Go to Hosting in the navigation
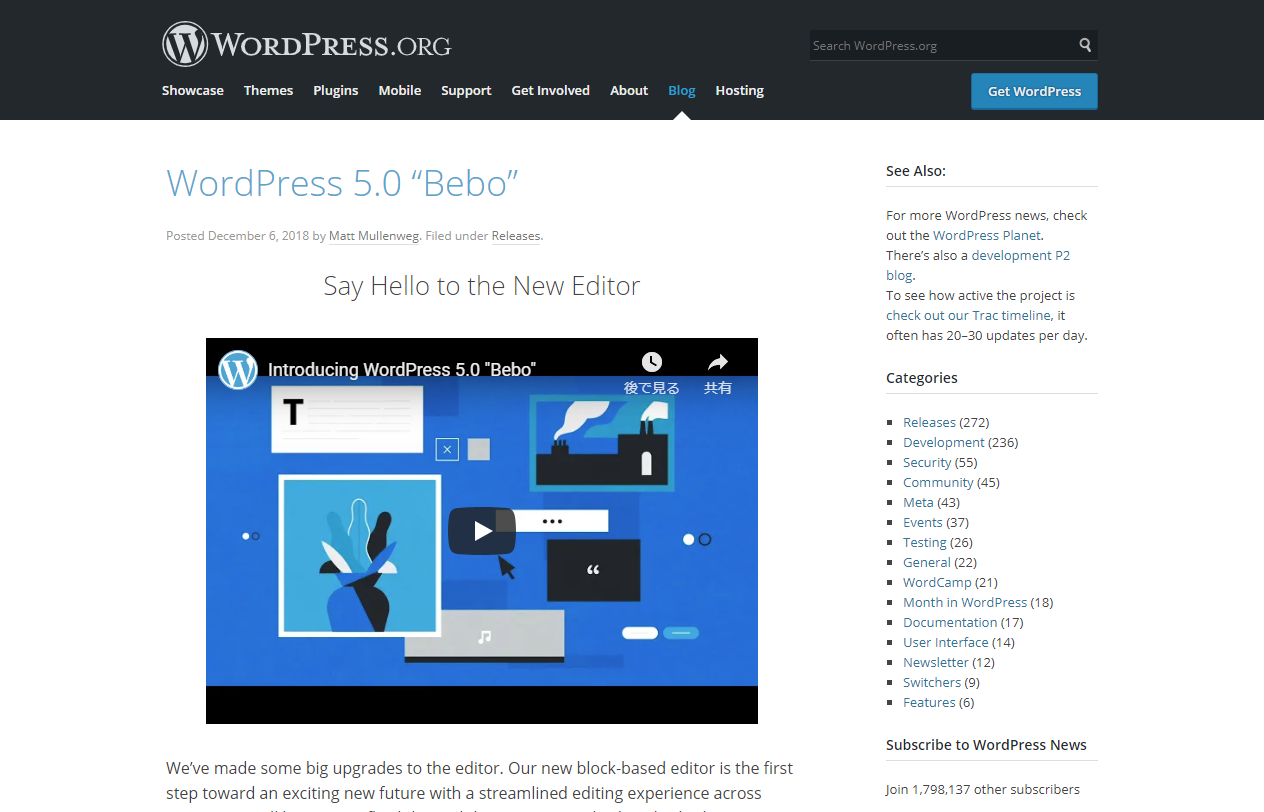1264x812 pixels. coord(740,90)
